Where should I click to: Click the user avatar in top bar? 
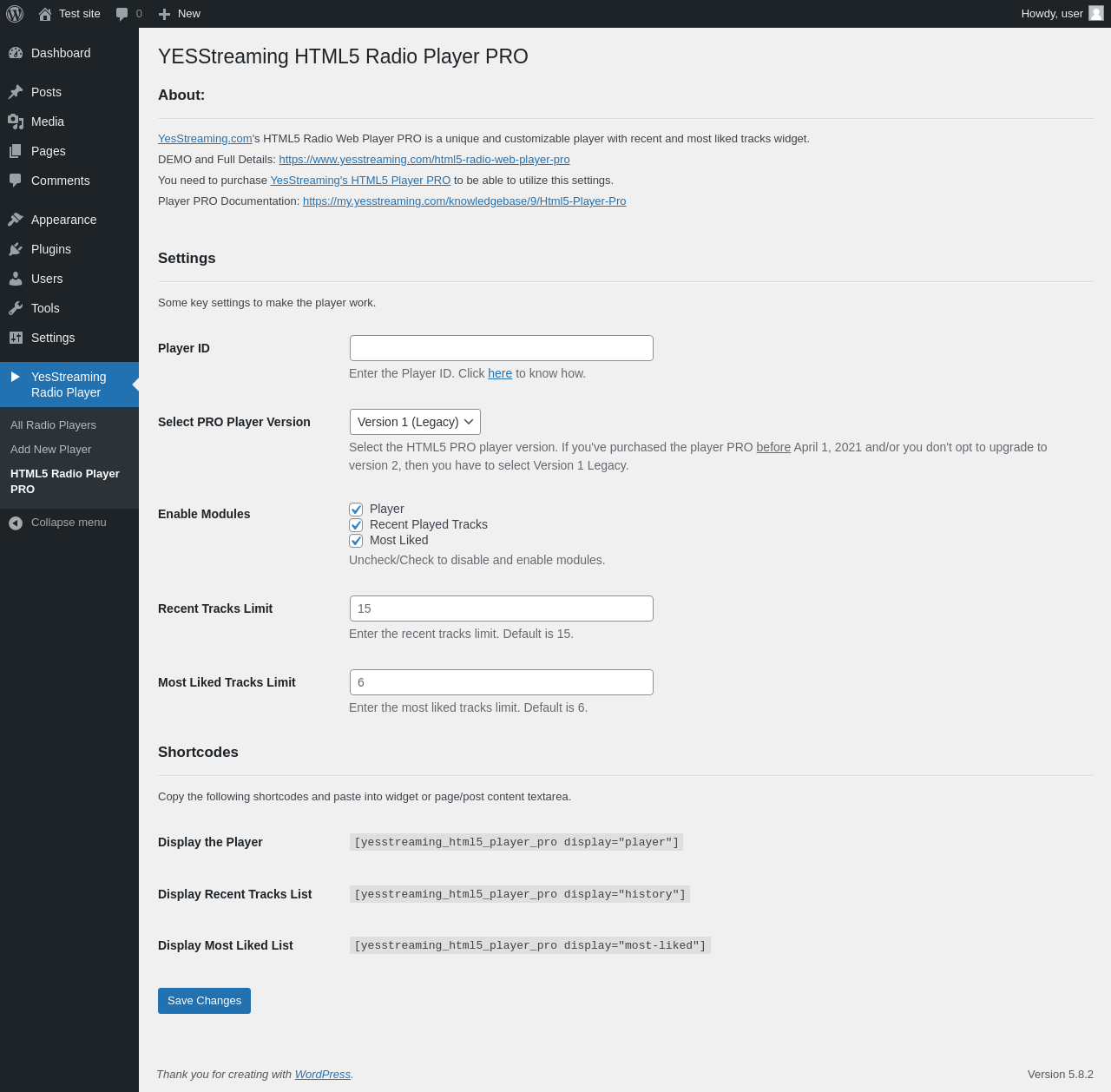coord(1096,13)
